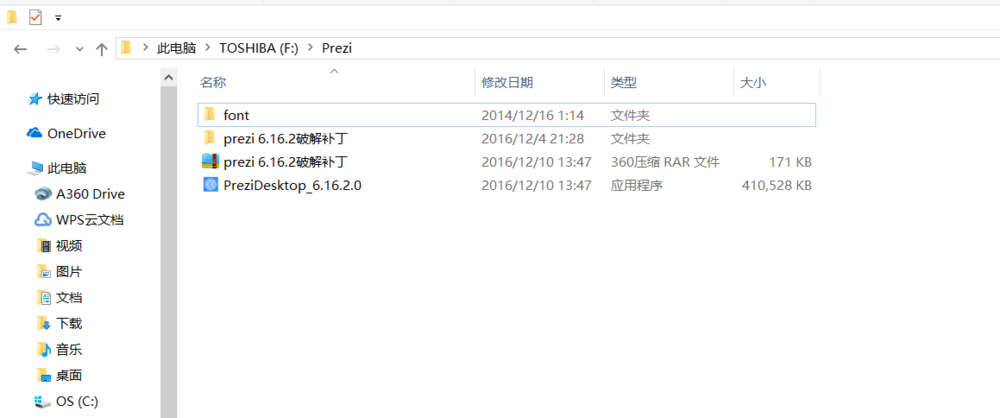Expand the chevron after 此电脑 in the address bar
The width and height of the screenshot is (1000, 418).
[207, 48]
